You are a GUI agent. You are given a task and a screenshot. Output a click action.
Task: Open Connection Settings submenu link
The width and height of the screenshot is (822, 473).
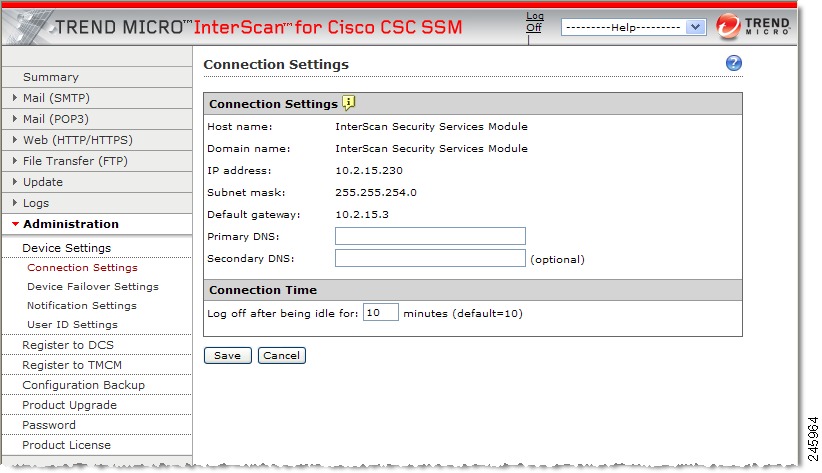[82, 267]
